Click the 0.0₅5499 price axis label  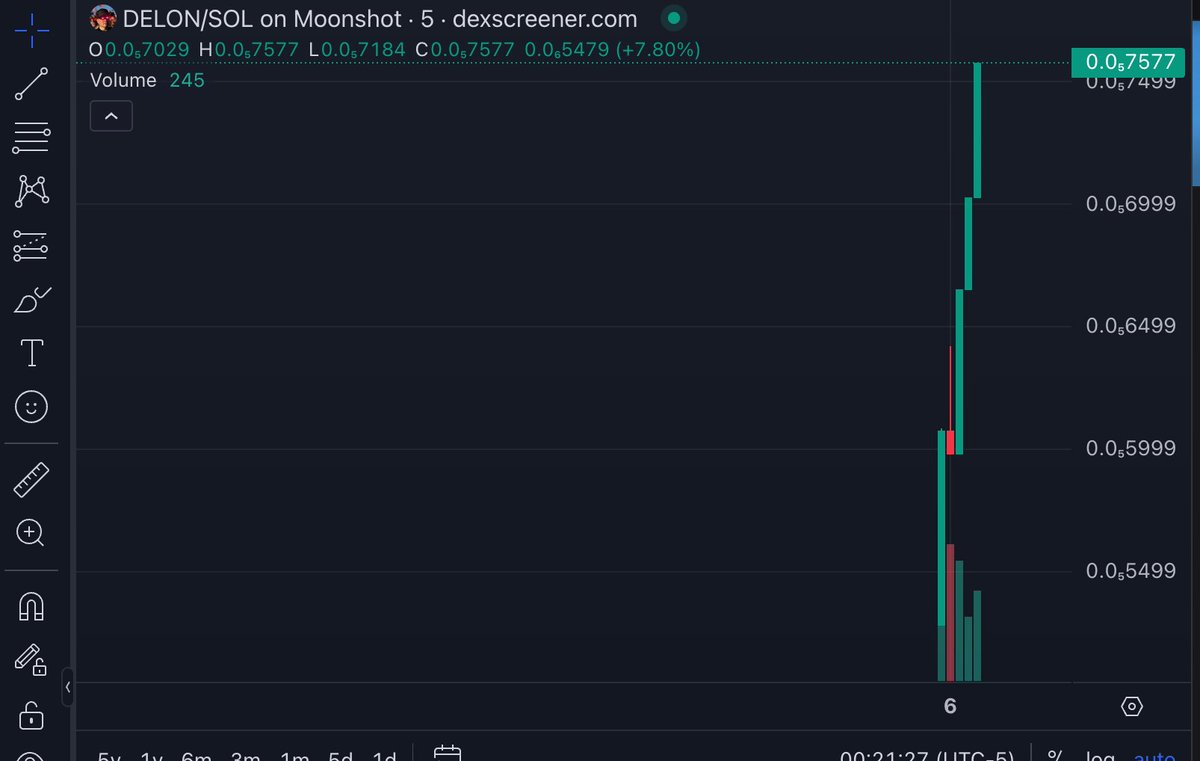(x=1131, y=571)
